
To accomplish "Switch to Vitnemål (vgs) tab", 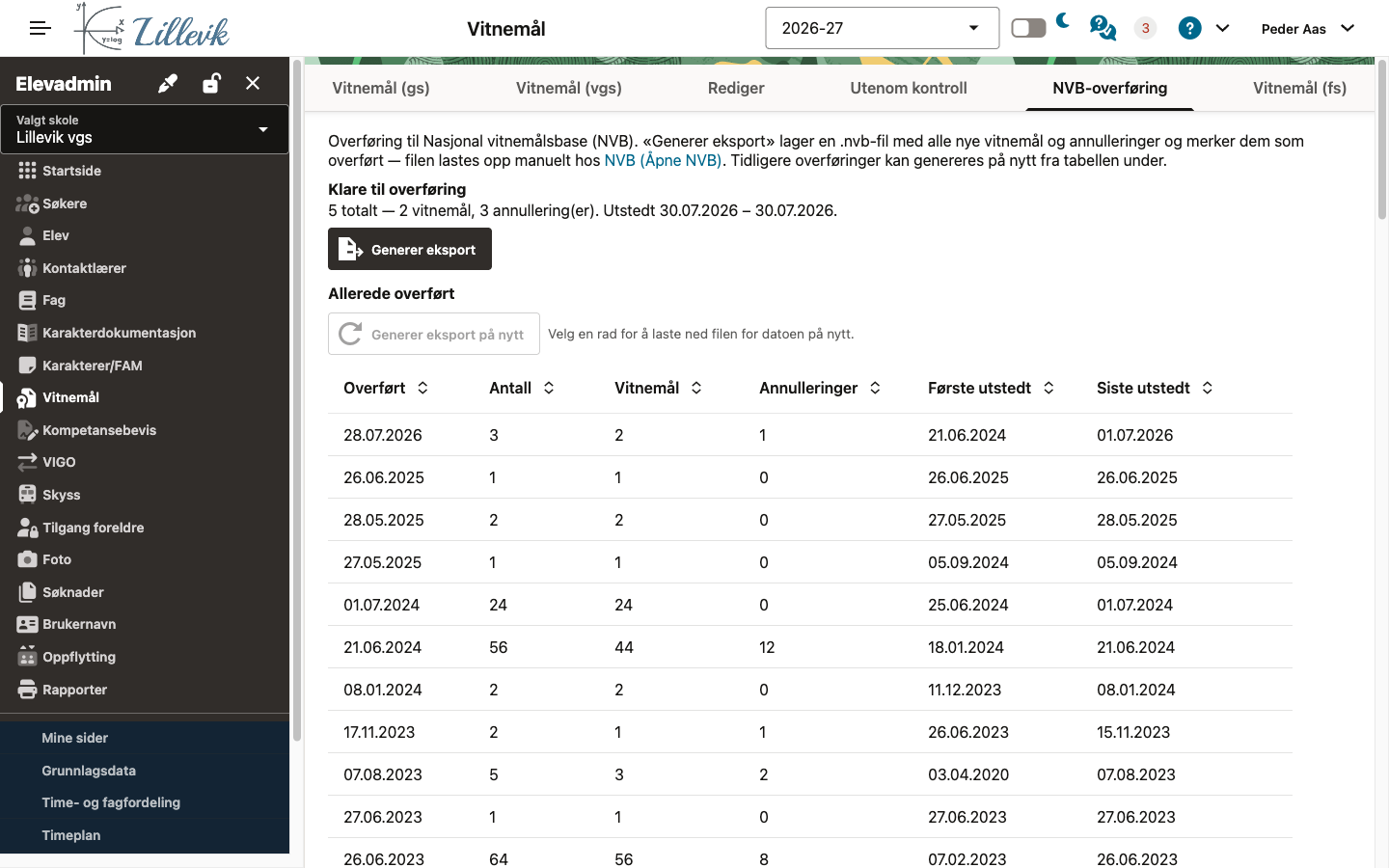I will pyautogui.click(x=569, y=88).
